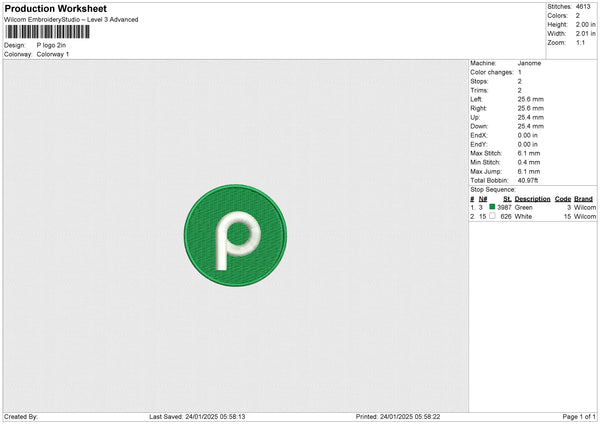Click the Color changes value 1
Screen dimensions: 600x424
point(520,72)
